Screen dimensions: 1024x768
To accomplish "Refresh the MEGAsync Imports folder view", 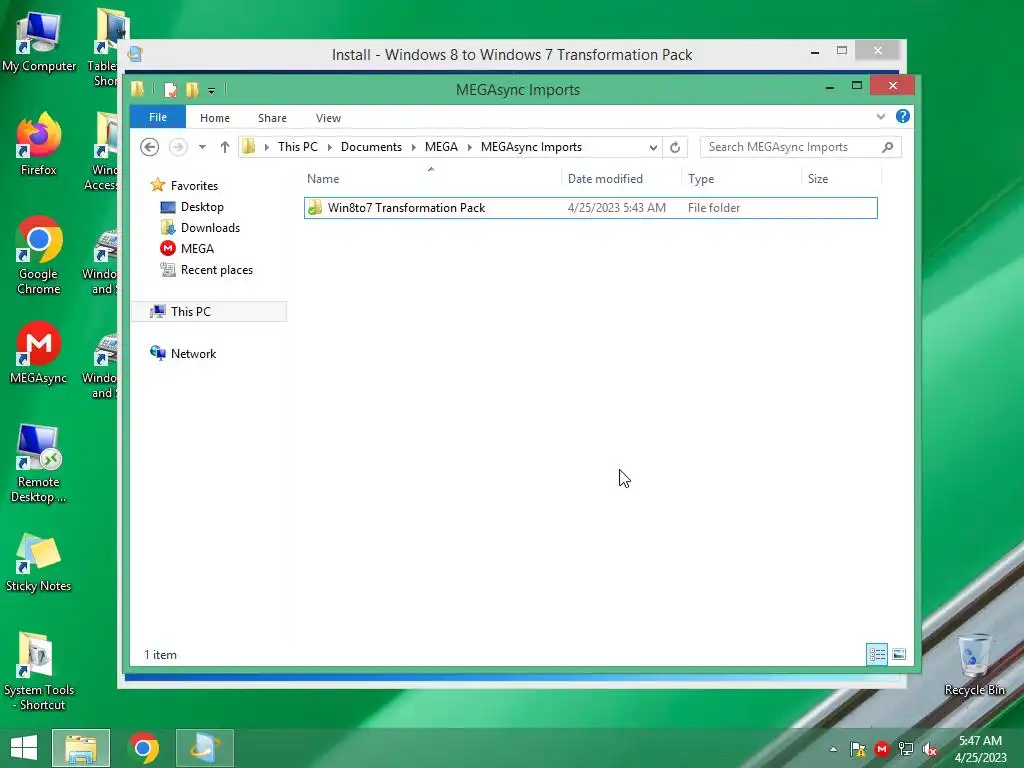I will point(675,148).
